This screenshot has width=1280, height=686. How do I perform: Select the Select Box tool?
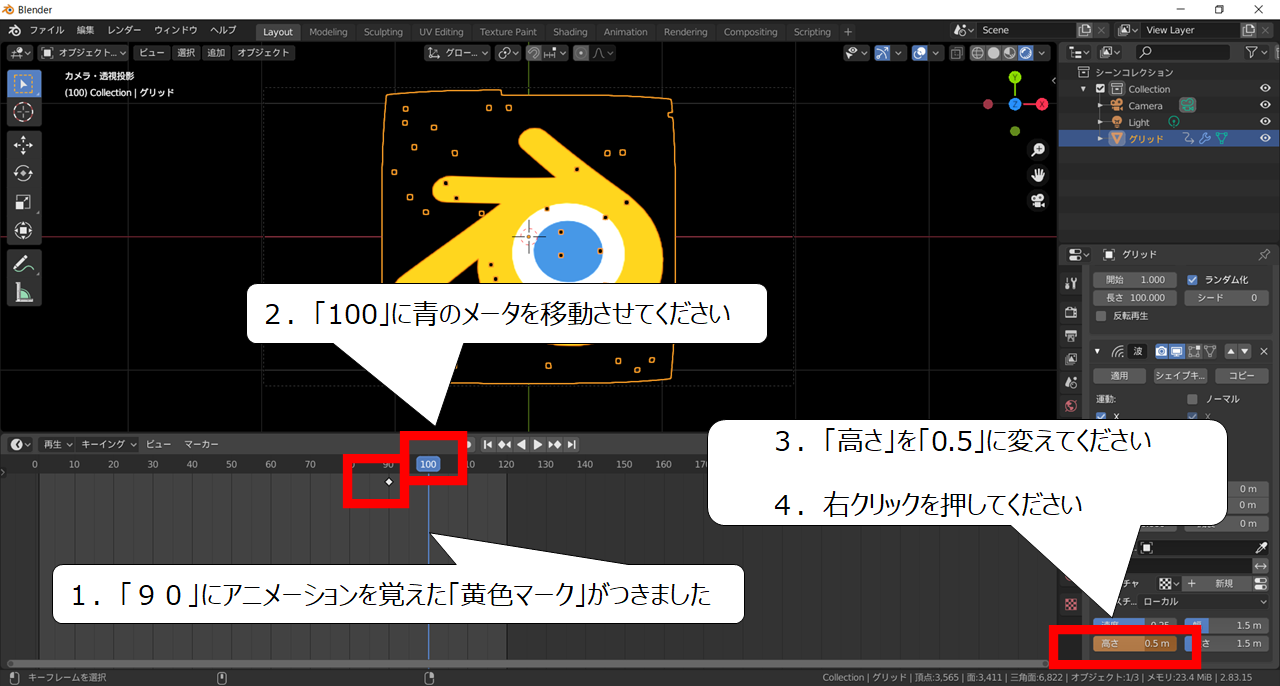pyautogui.click(x=24, y=84)
